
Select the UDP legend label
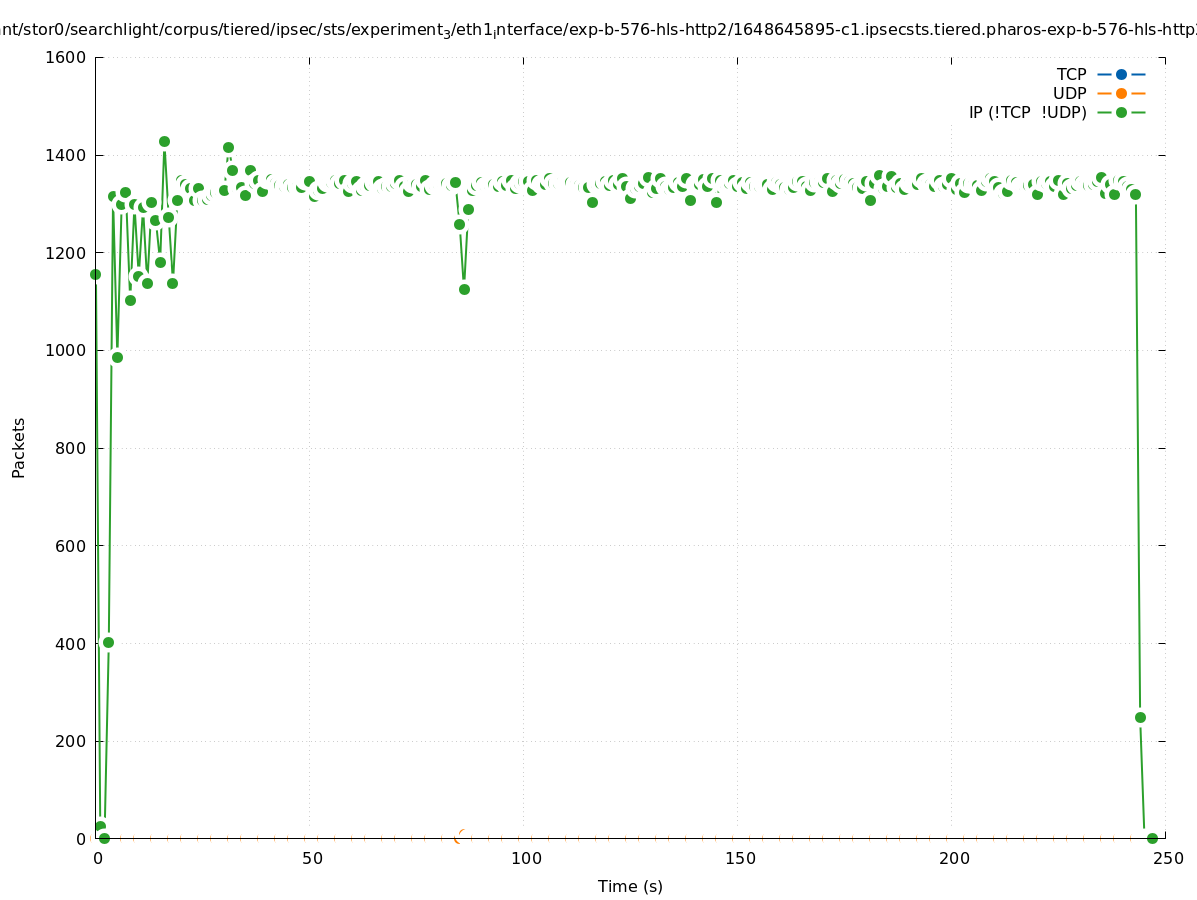pos(1069,93)
